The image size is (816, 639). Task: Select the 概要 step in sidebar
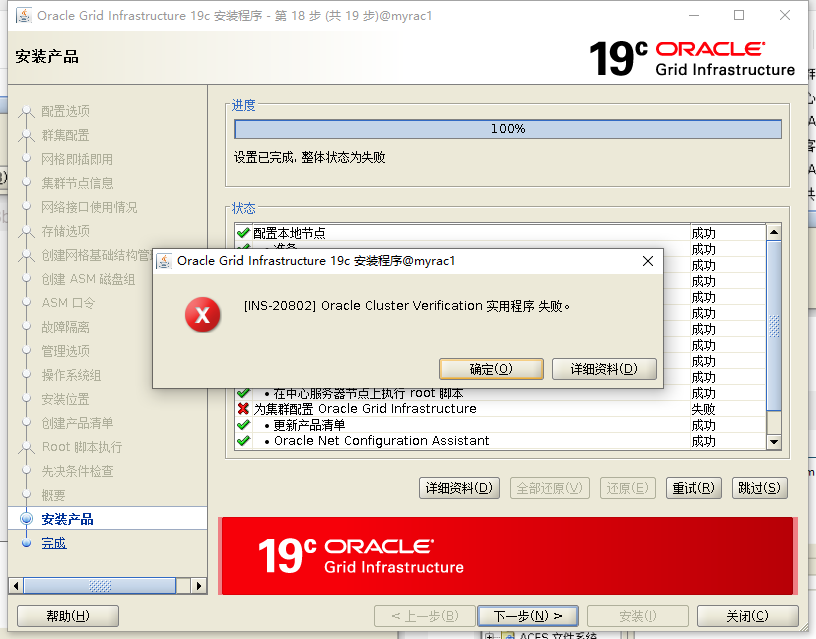[x=54, y=495]
